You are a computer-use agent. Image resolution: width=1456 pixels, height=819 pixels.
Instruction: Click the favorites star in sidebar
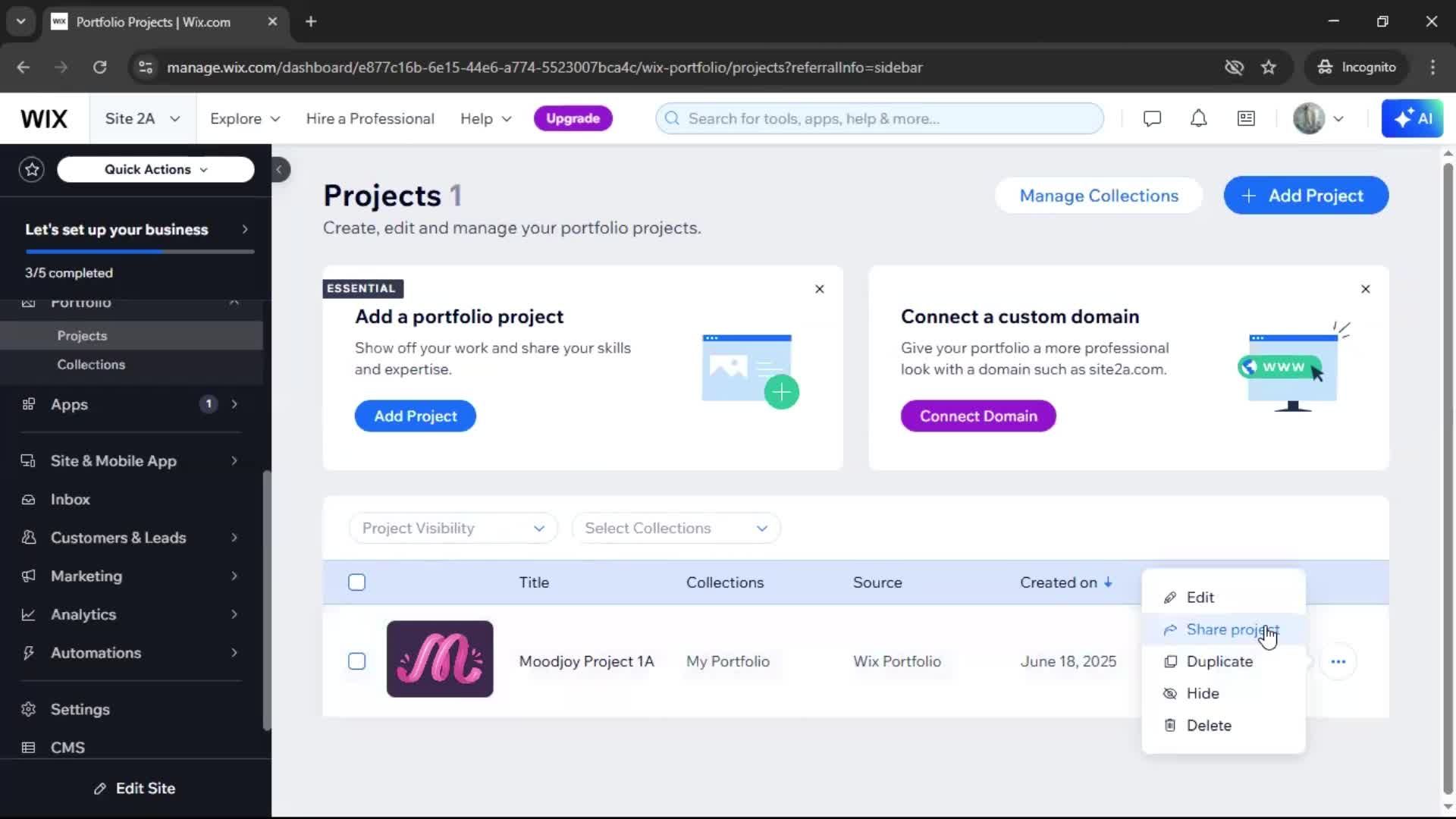point(32,169)
